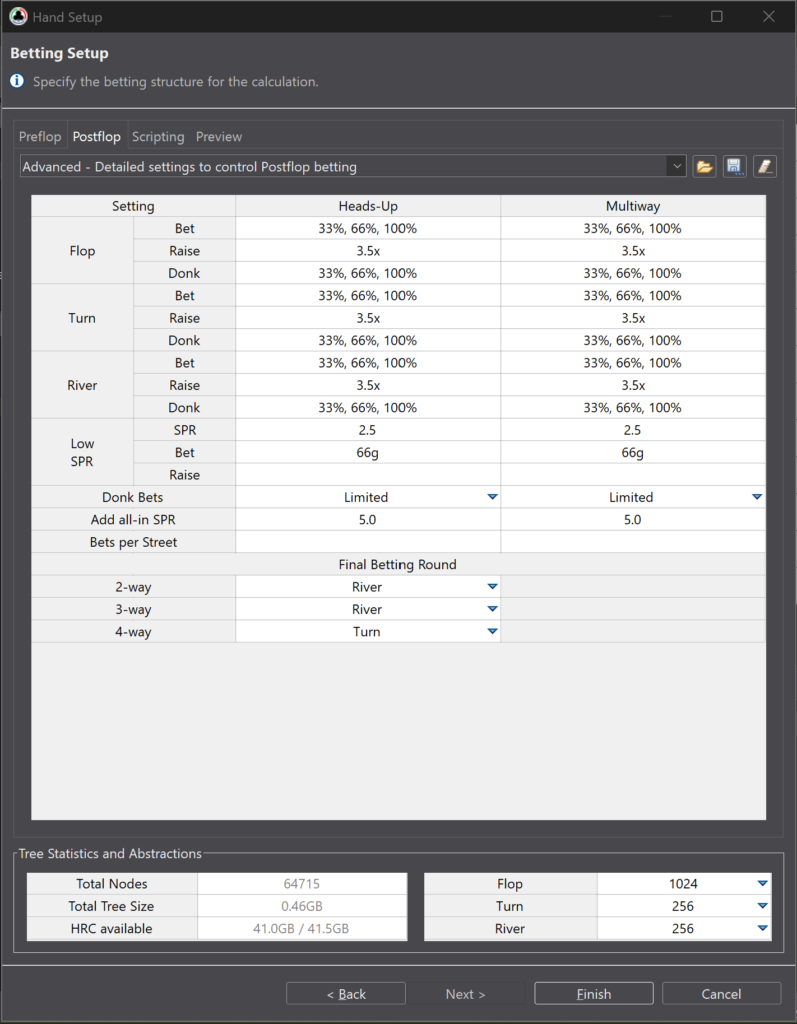This screenshot has width=797, height=1024.
Task: Switch to the Preflop tab
Action: pyautogui.click(x=40, y=136)
